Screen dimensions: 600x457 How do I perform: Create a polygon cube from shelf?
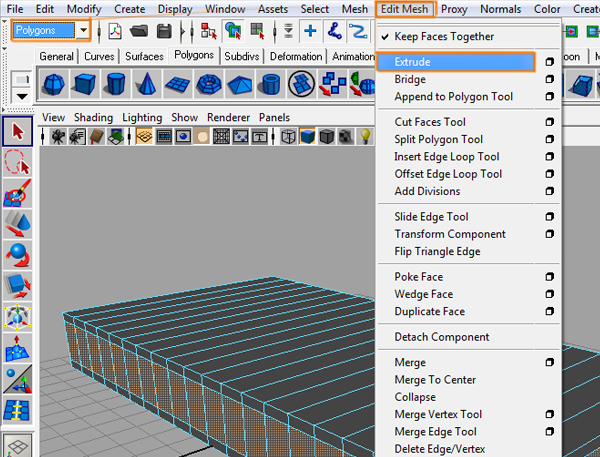click(x=84, y=84)
